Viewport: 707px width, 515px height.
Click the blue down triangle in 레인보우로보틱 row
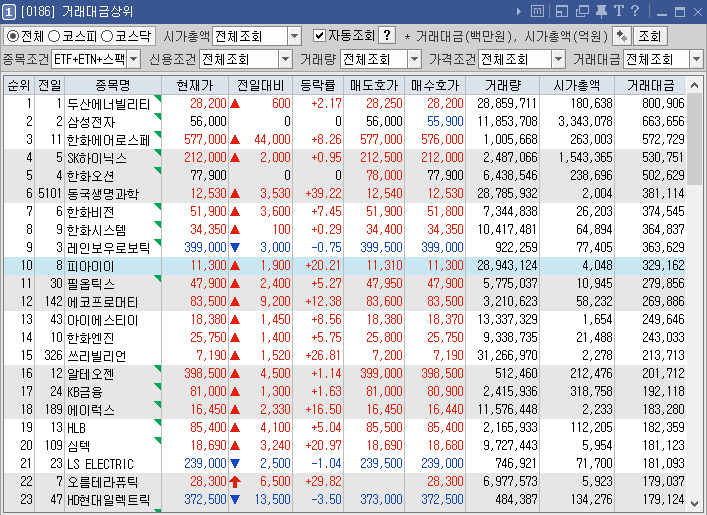coord(235,247)
